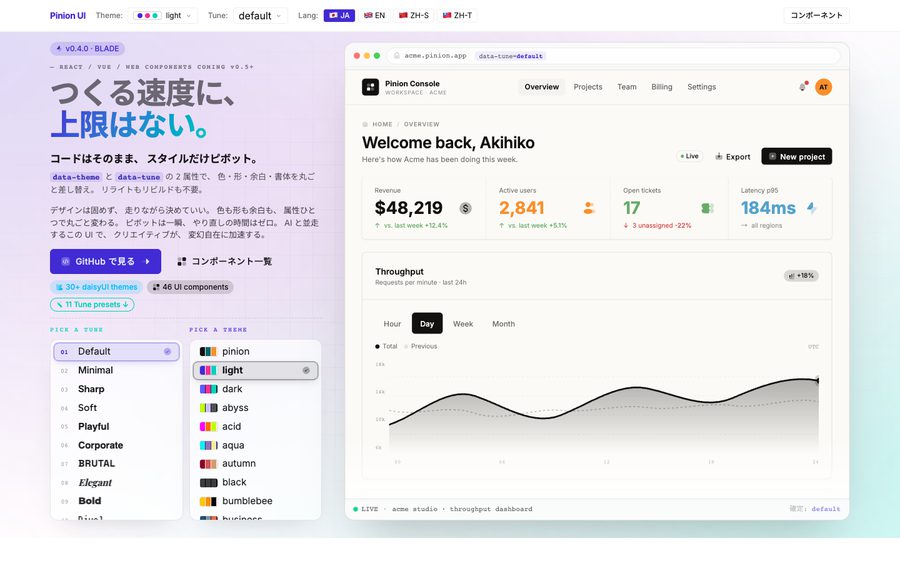Click the blade icon in v0.4.0 BLADE badge

59,49
